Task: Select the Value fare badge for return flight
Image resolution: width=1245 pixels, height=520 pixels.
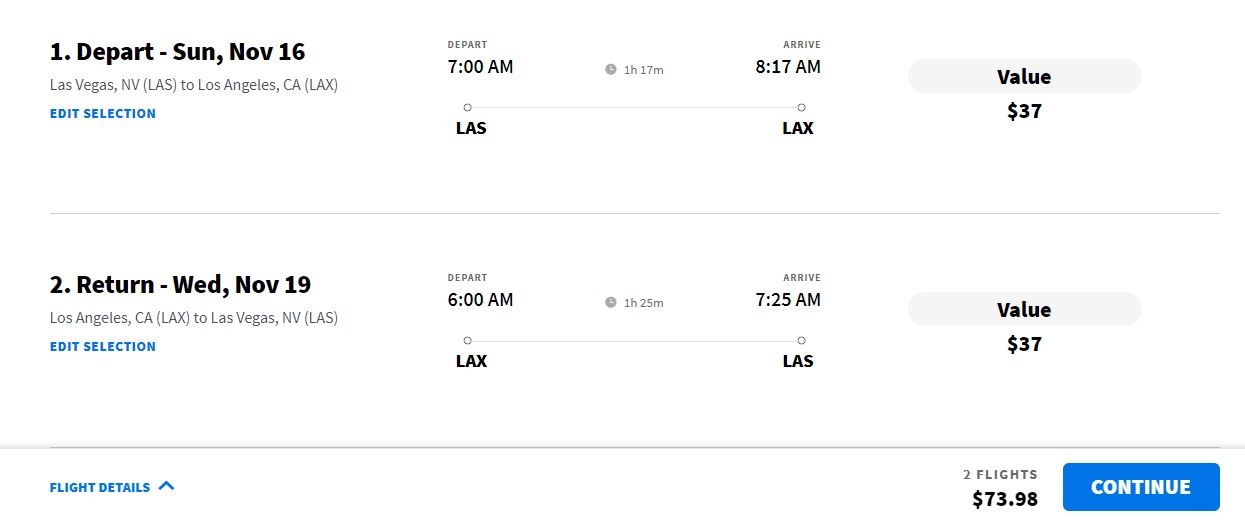Action: pos(1024,310)
